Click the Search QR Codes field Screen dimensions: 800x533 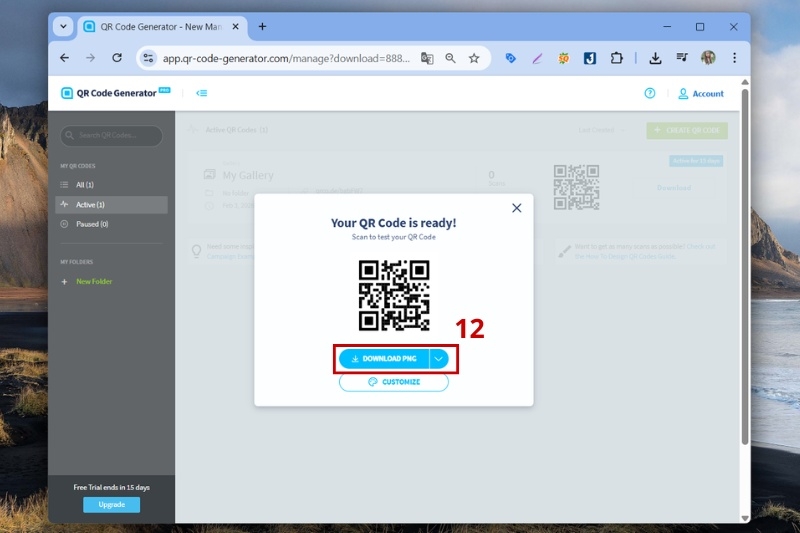[x=112, y=135]
